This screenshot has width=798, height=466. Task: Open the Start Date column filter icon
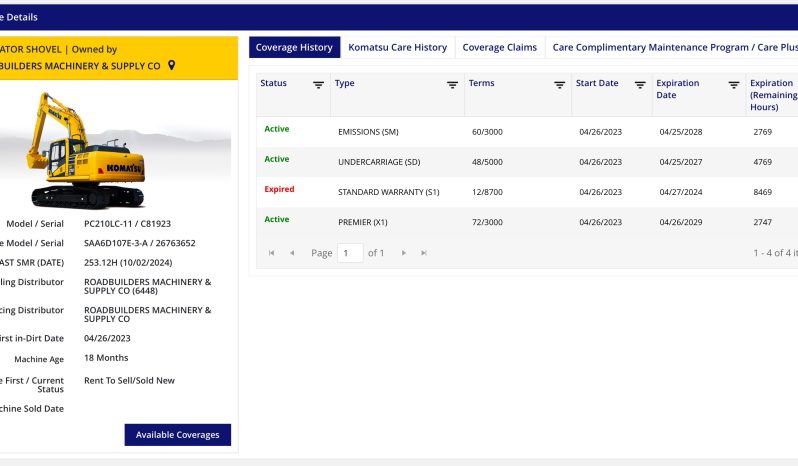click(640, 85)
